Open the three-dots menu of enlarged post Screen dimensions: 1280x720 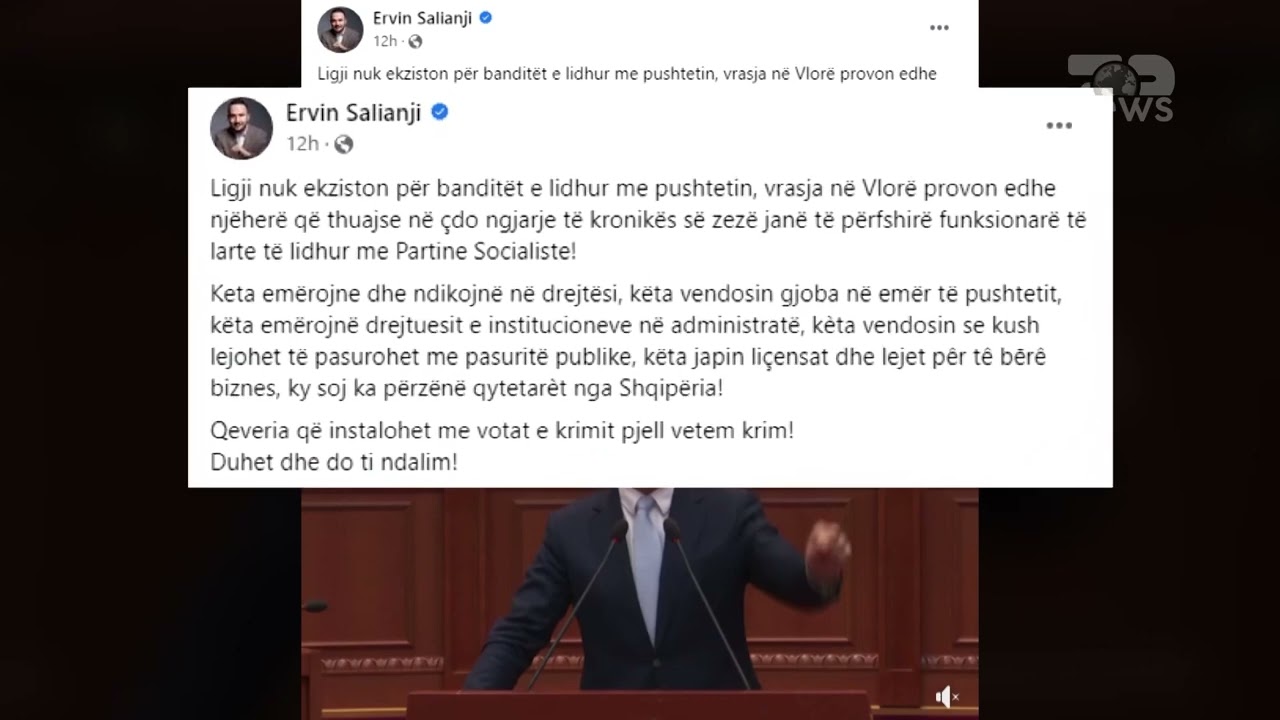1059,126
